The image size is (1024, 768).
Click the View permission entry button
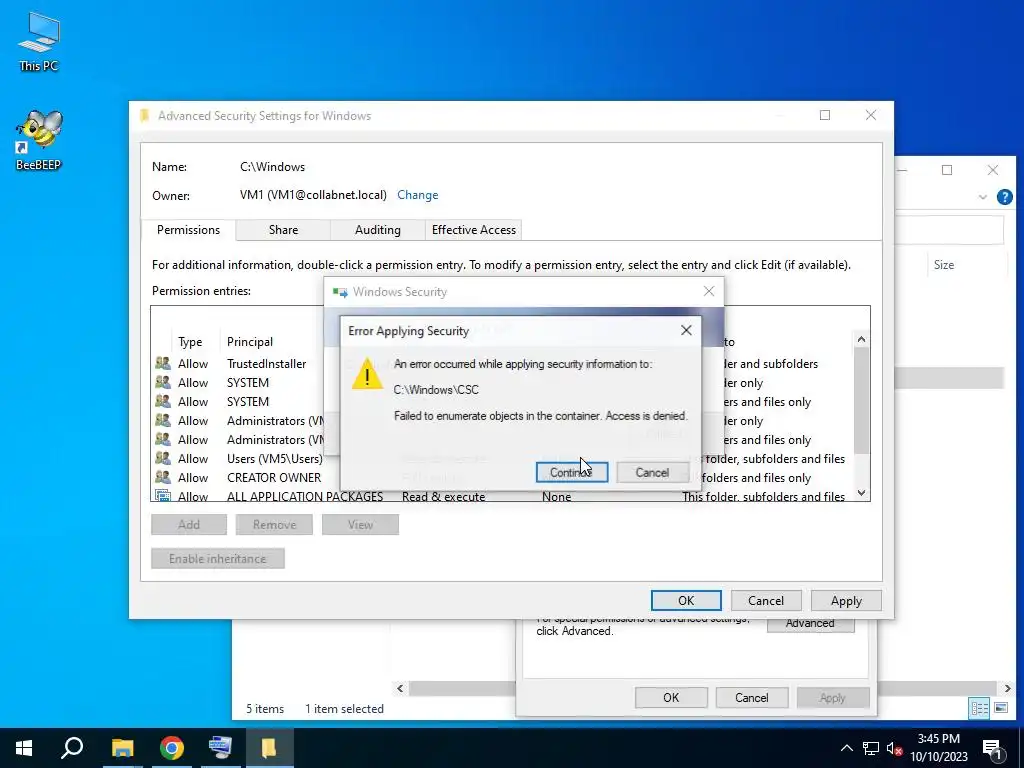pos(360,524)
